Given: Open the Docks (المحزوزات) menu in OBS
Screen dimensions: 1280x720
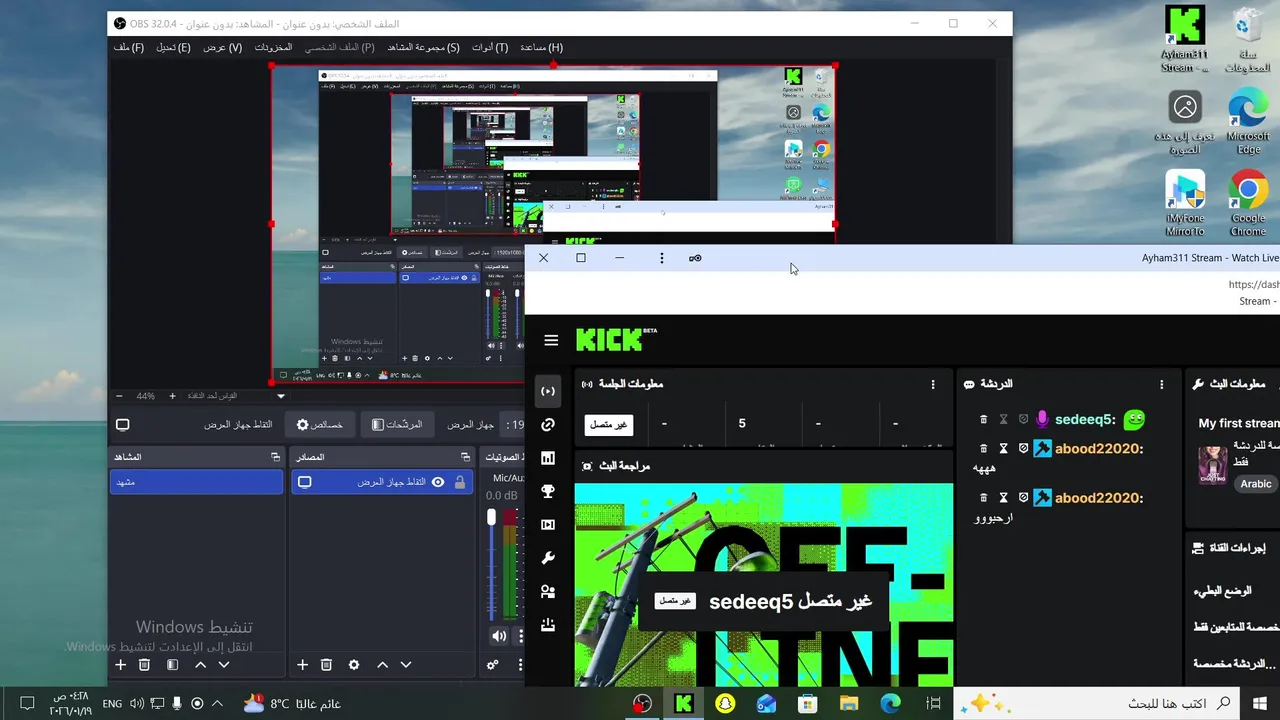Looking at the screenshot, I should 273,47.
